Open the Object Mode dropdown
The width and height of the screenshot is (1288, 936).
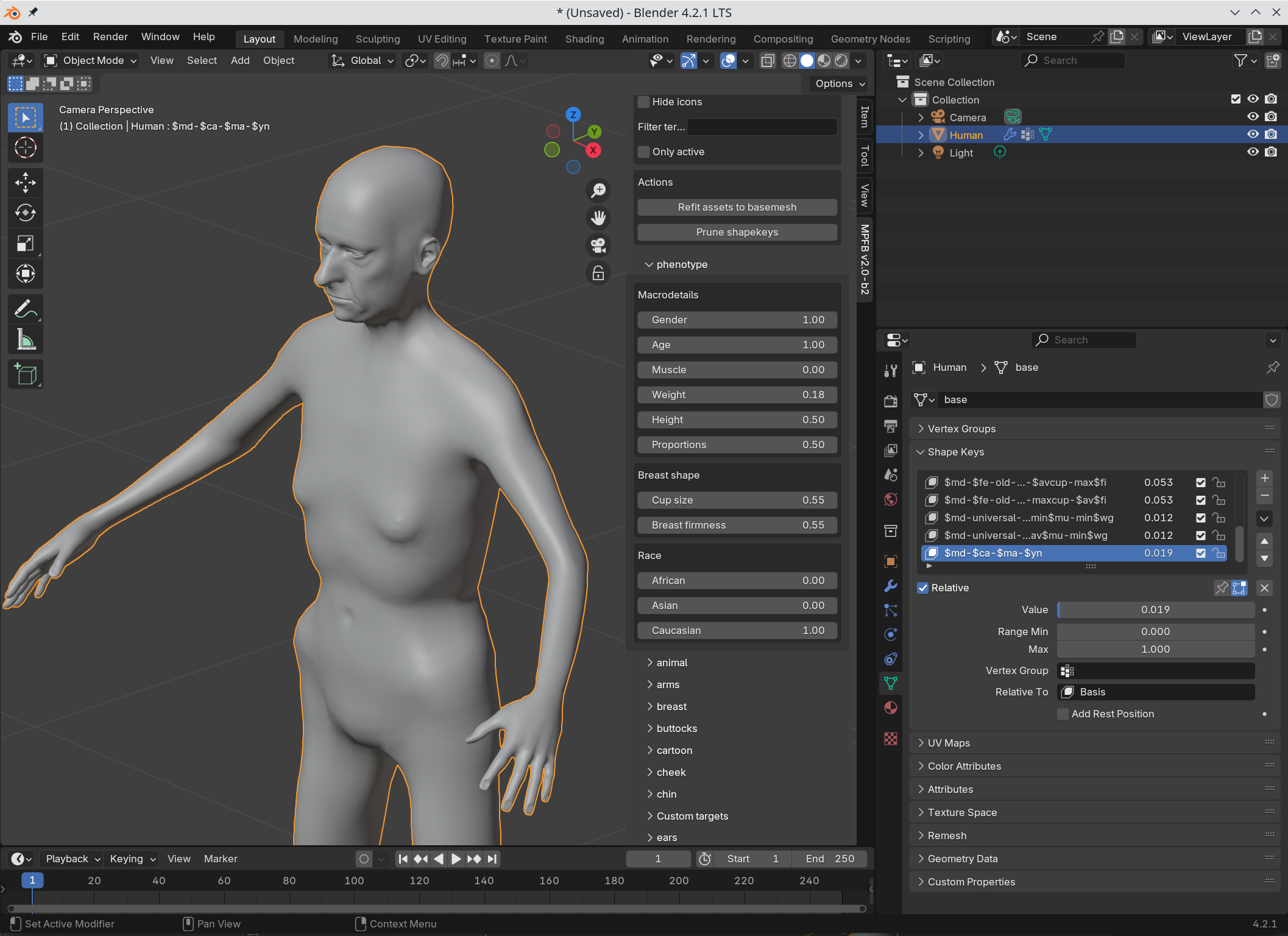point(90,60)
